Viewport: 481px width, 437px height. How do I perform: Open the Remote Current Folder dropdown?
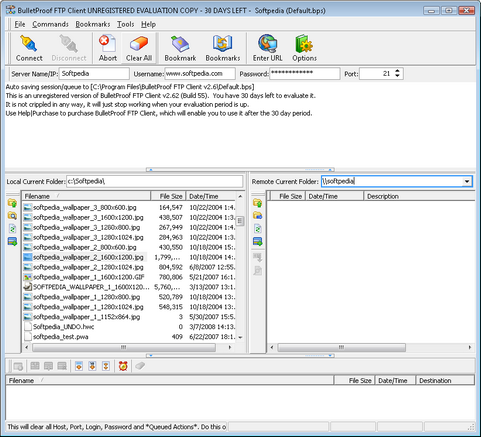pos(467,181)
